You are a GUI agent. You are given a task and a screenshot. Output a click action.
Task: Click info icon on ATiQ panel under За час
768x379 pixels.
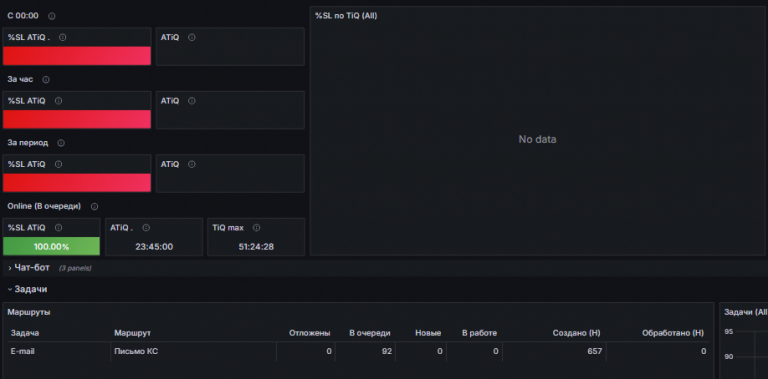pos(192,101)
